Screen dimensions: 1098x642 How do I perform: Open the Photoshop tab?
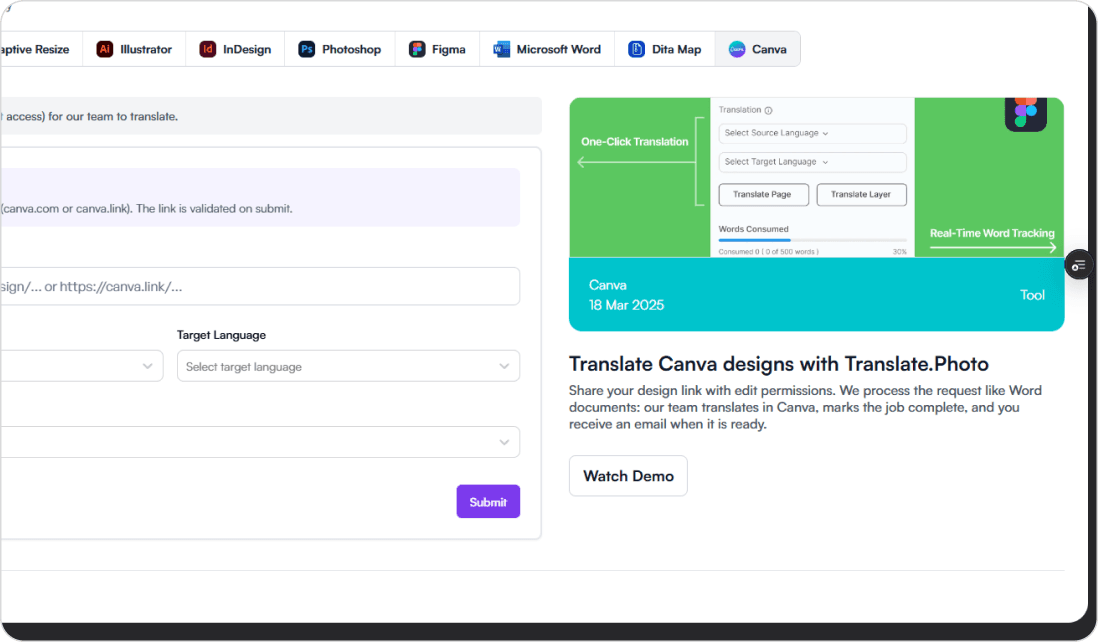pos(340,49)
